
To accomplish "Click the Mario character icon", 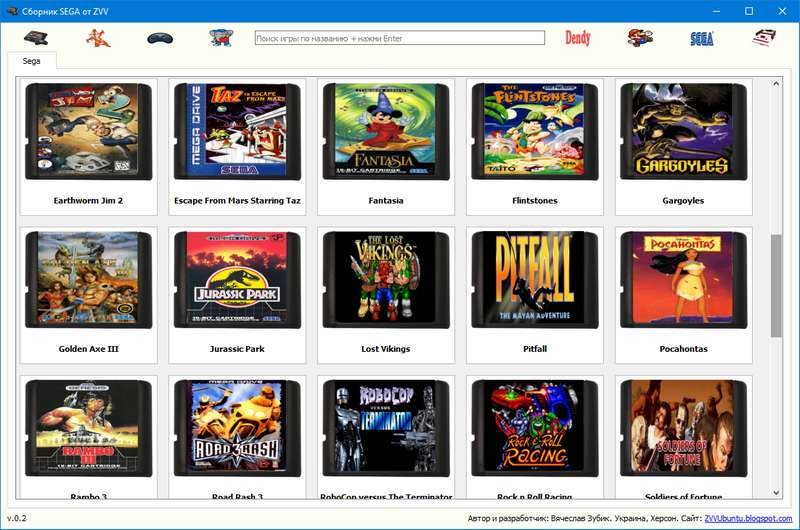I will click(640, 38).
